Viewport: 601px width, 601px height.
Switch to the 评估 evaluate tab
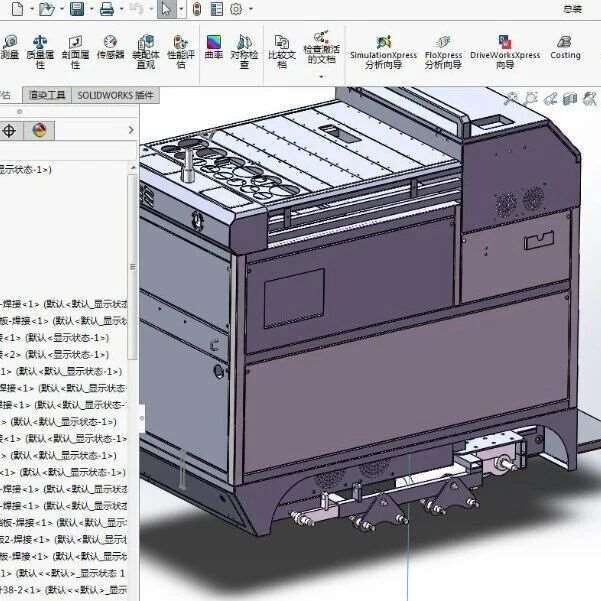pyautogui.click(x=6, y=95)
